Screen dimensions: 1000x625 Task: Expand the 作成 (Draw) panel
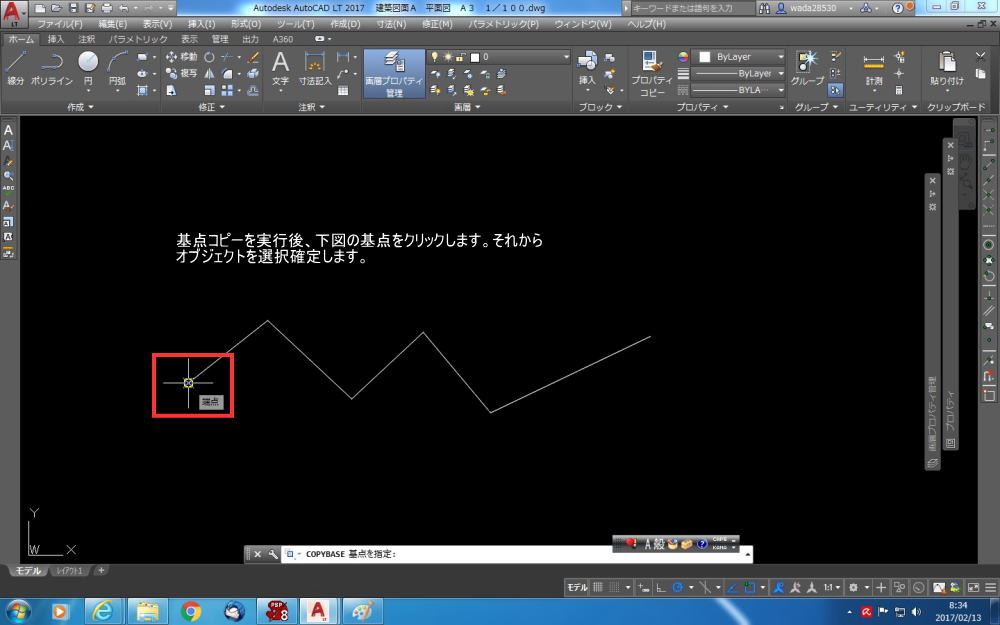click(80, 107)
